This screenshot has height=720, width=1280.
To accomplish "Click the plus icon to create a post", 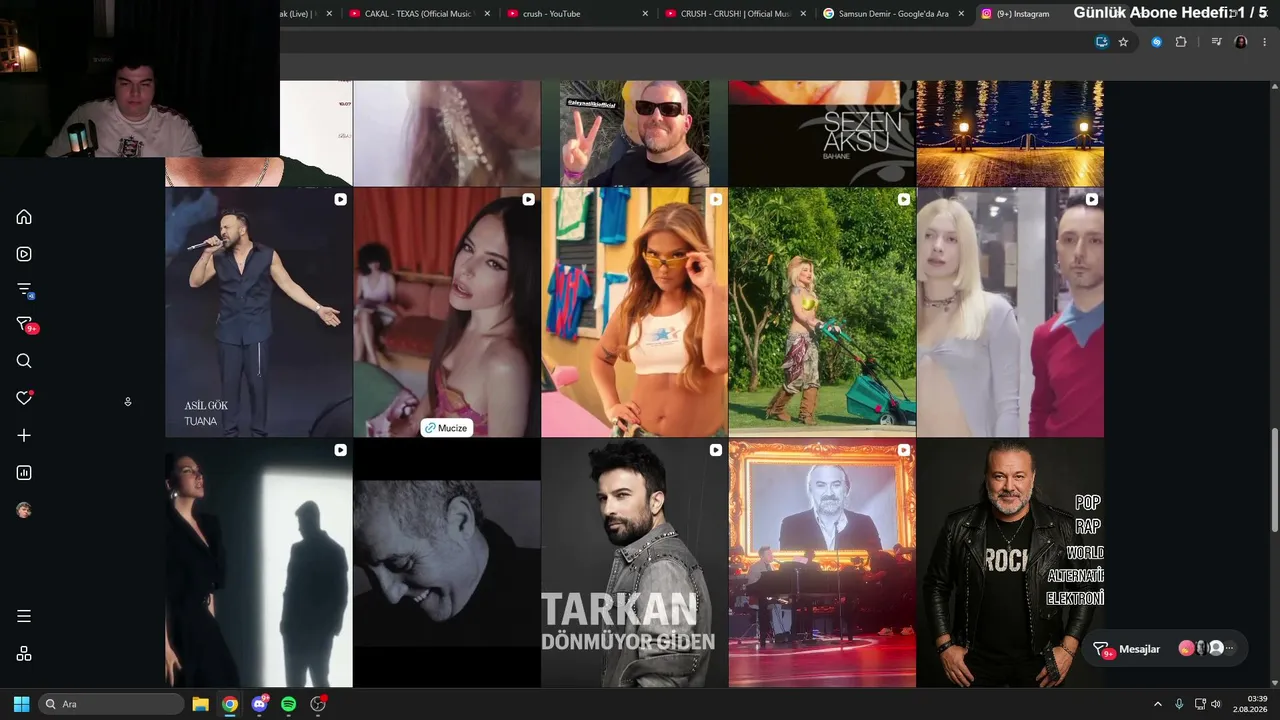I will coord(24,436).
